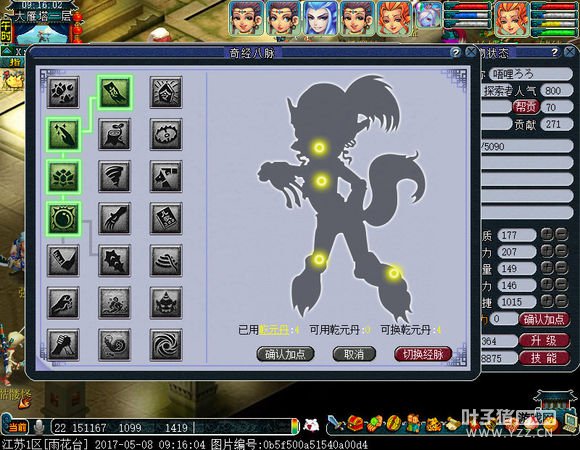Click the 当前 chat channel button

(x=16, y=428)
